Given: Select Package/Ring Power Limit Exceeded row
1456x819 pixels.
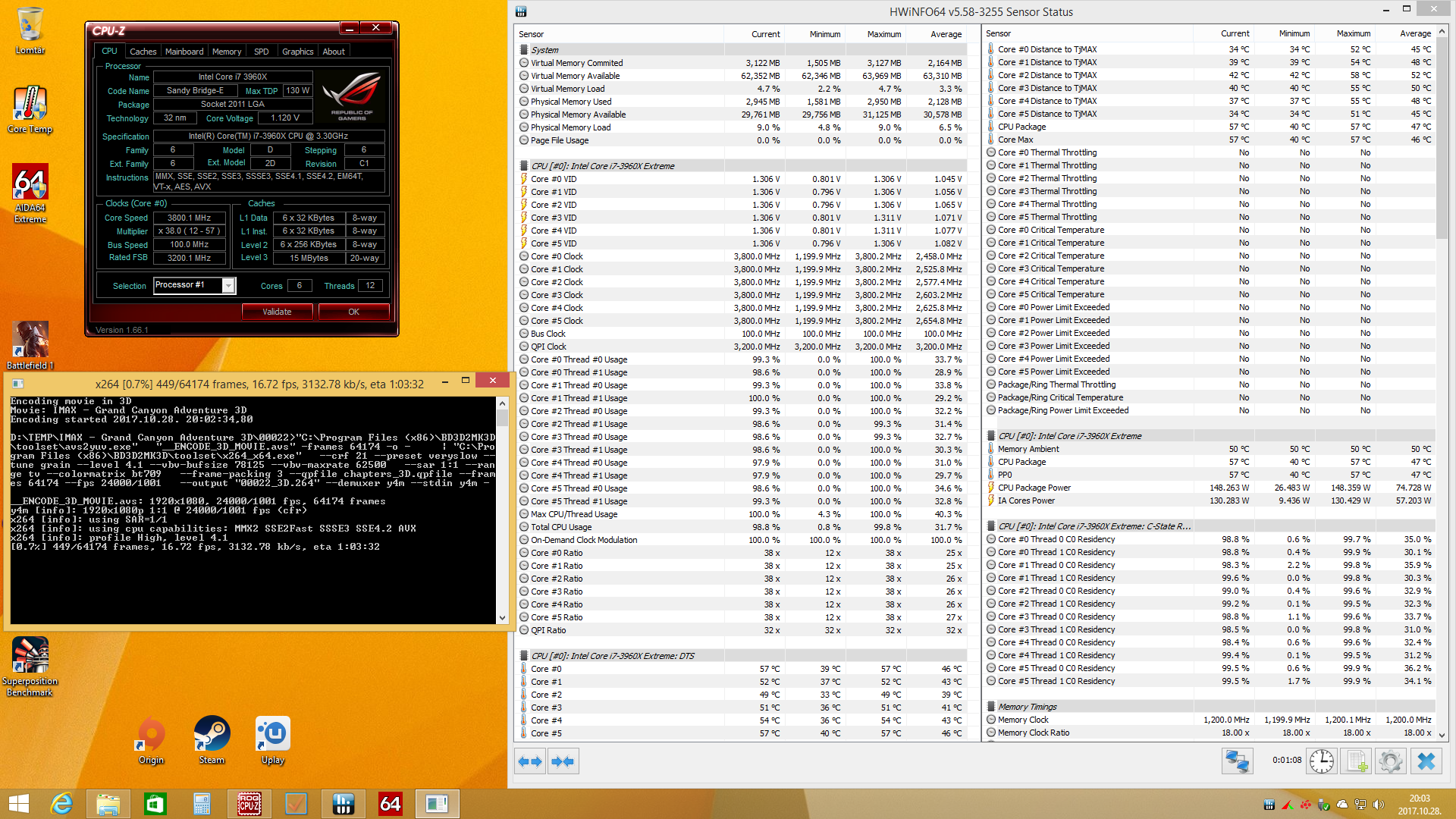Looking at the screenshot, I should [1210, 410].
